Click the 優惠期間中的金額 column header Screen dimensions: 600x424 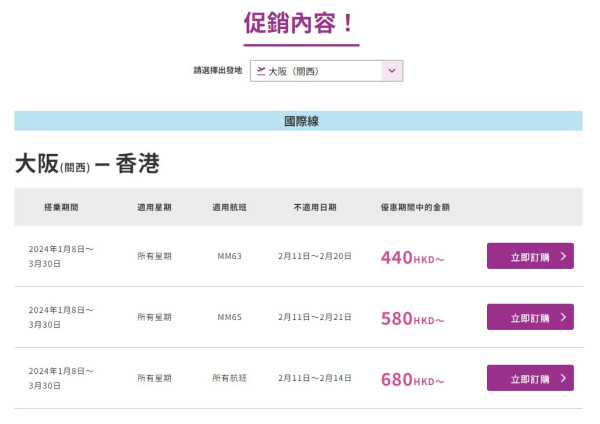point(415,207)
